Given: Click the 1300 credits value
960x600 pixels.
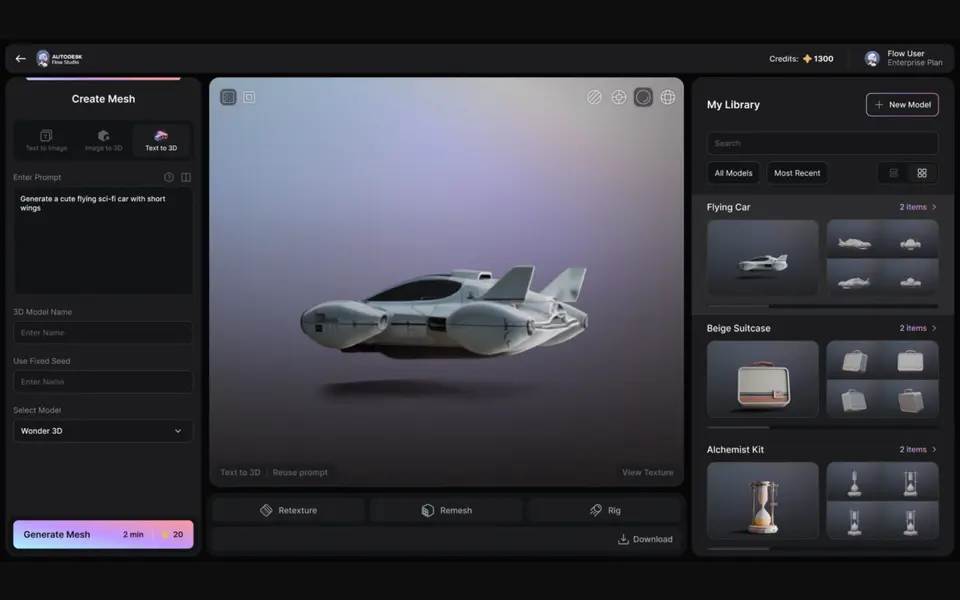Looking at the screenshot, I should pyautogui.click(x=823, y=59).
